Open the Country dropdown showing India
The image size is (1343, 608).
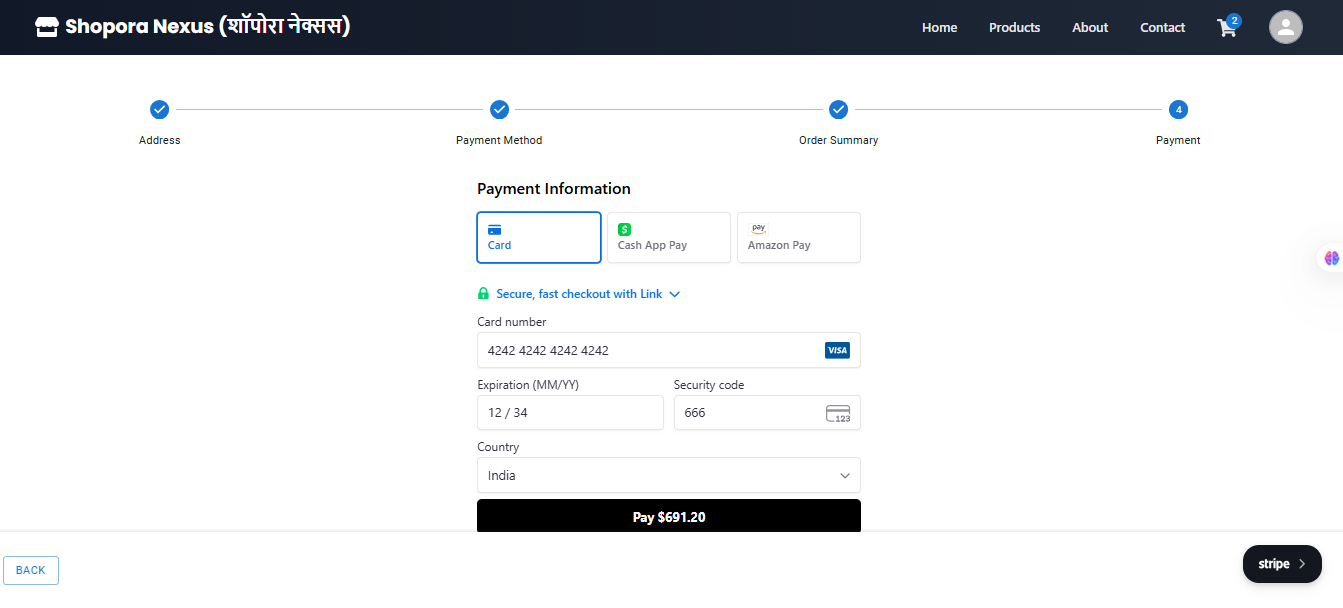pos(669,475)
